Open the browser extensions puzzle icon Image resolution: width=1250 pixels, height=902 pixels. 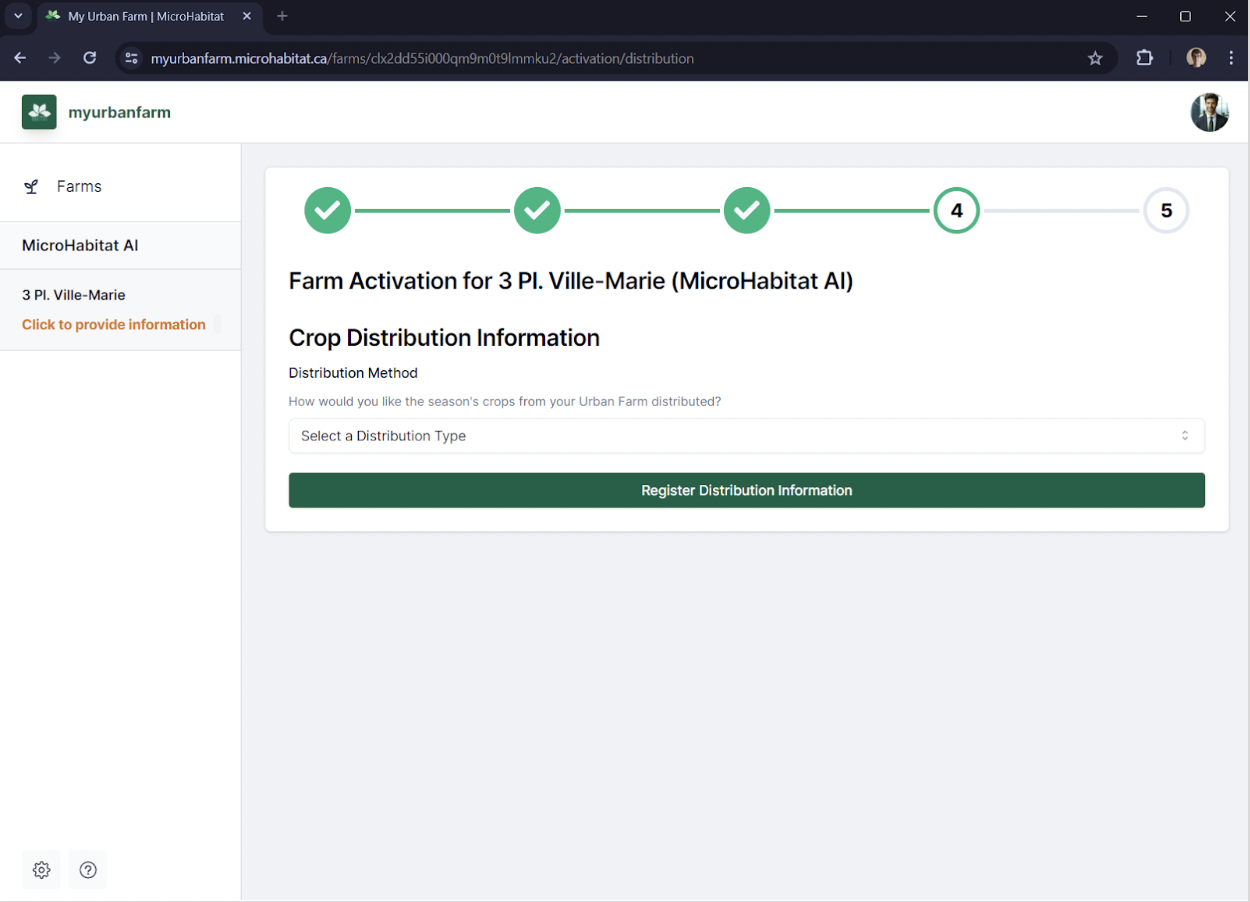tap(1145, 58)
